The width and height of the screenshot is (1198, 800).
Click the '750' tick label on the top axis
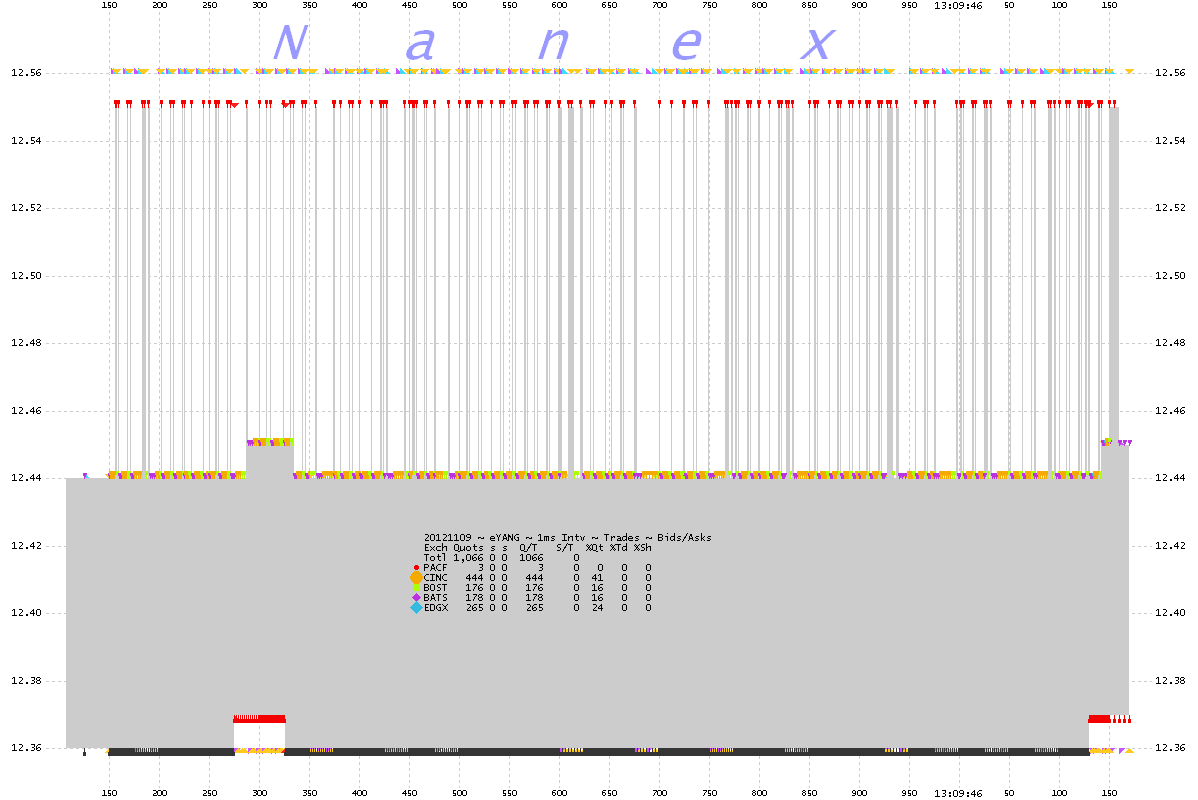click(x=709, y=5)
